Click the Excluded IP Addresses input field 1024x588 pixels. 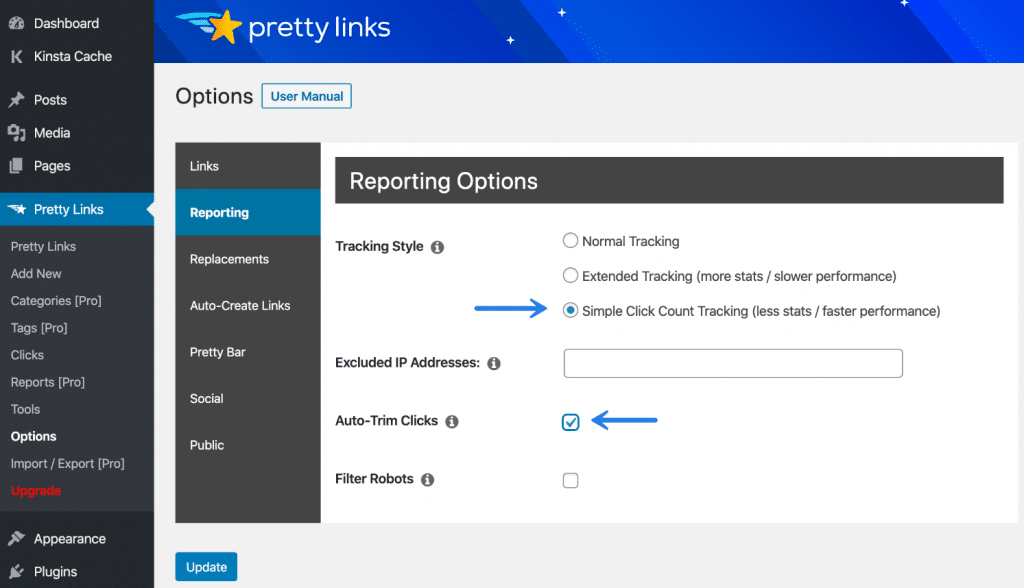[x=733, y=363]
